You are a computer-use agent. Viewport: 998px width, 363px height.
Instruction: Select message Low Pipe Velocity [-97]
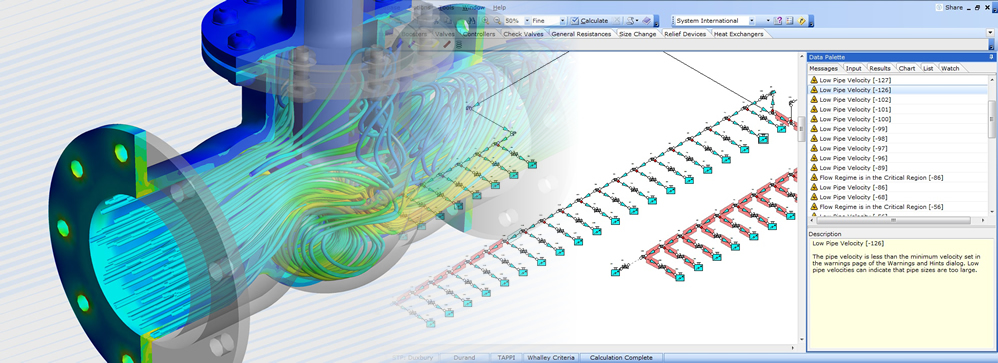898,148
